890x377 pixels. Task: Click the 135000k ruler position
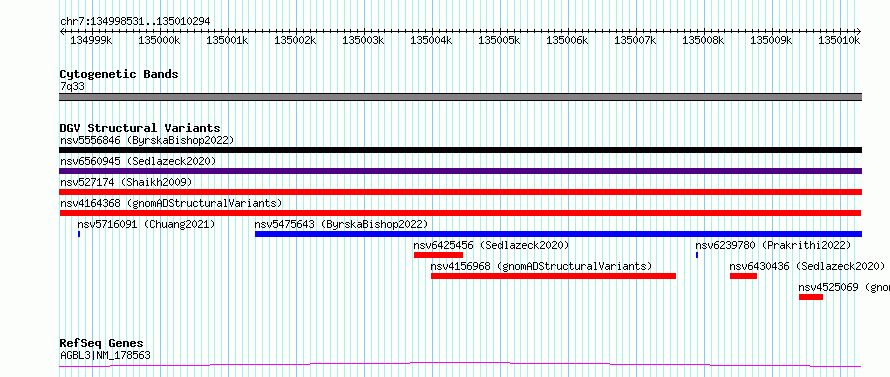pyautogui.click(x=159, y=40)
